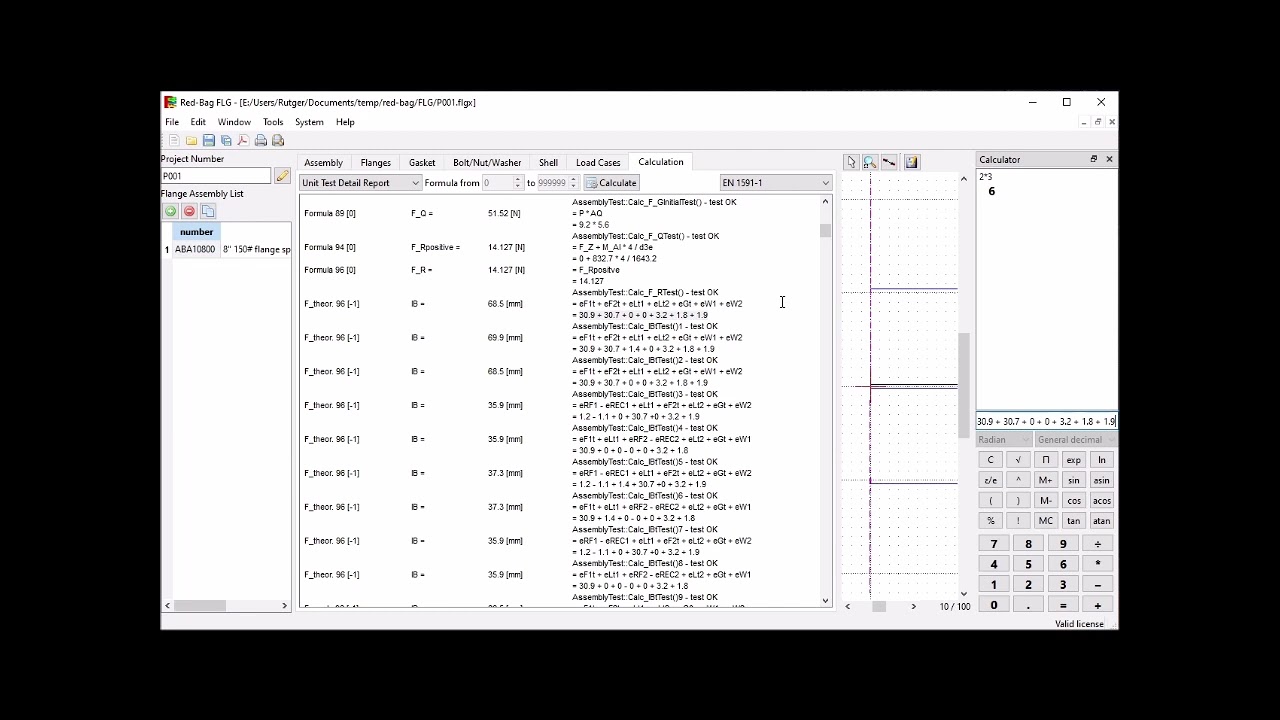Image resolution: width=1280 pixels, height=720 pixels.
Task: Switch to the Gasket tab
Action: (x=422, y=162)
